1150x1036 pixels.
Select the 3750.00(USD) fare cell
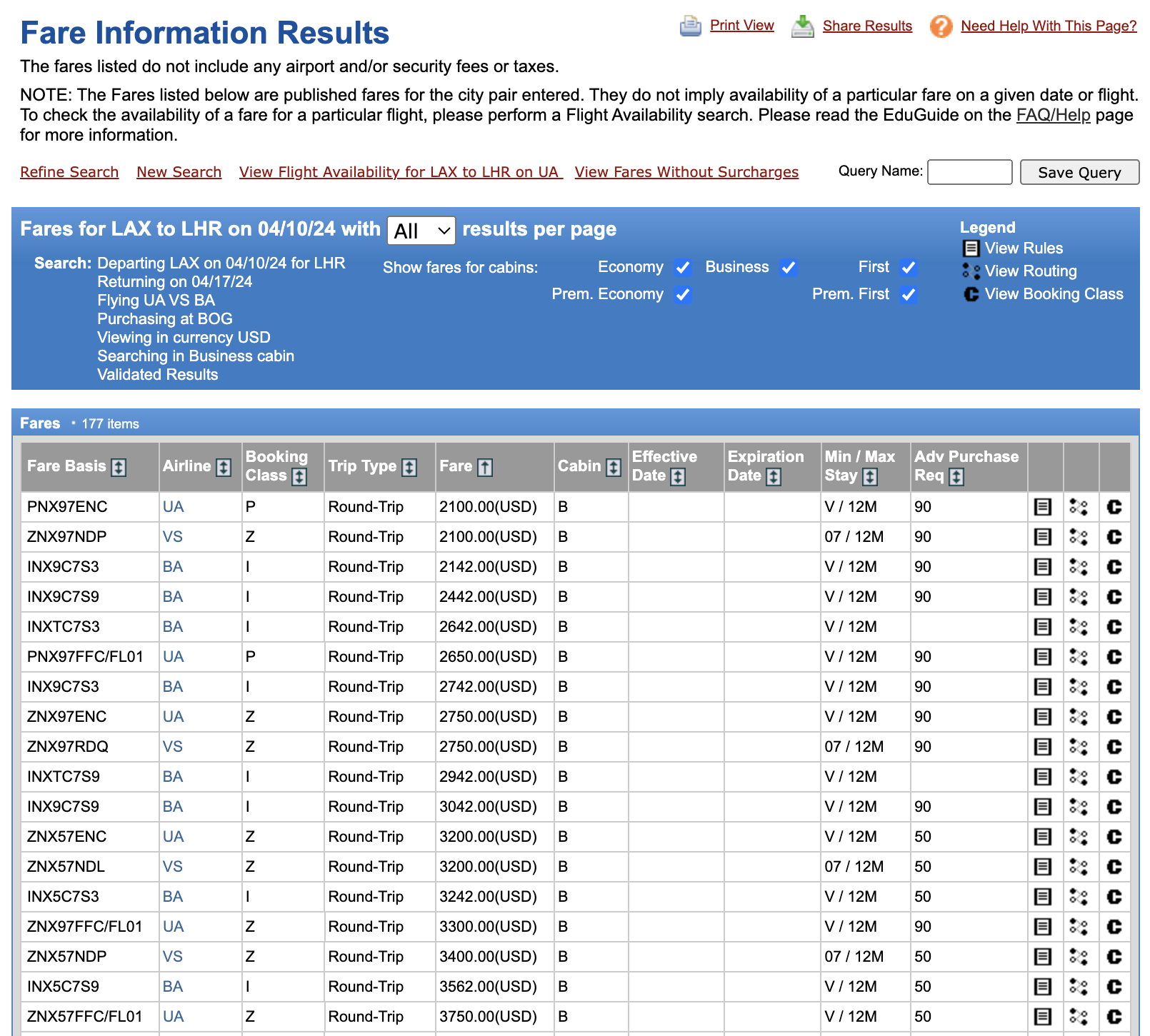click(494, 1017)
